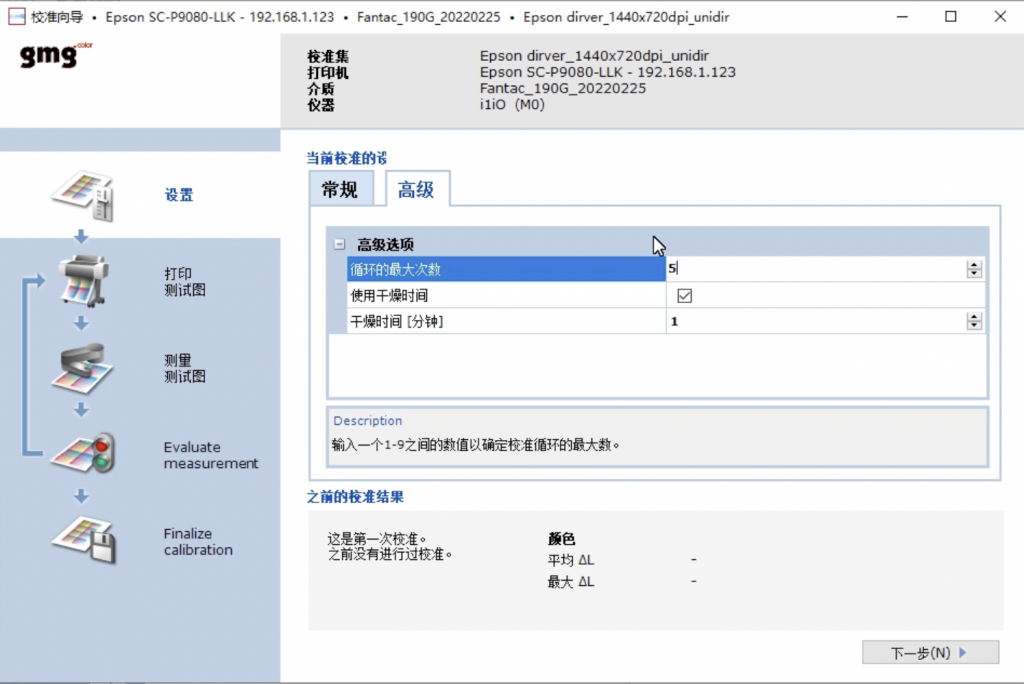
Task: Click the print test chart printer icon
Action: pyautogui.click(x=83, y=280)
